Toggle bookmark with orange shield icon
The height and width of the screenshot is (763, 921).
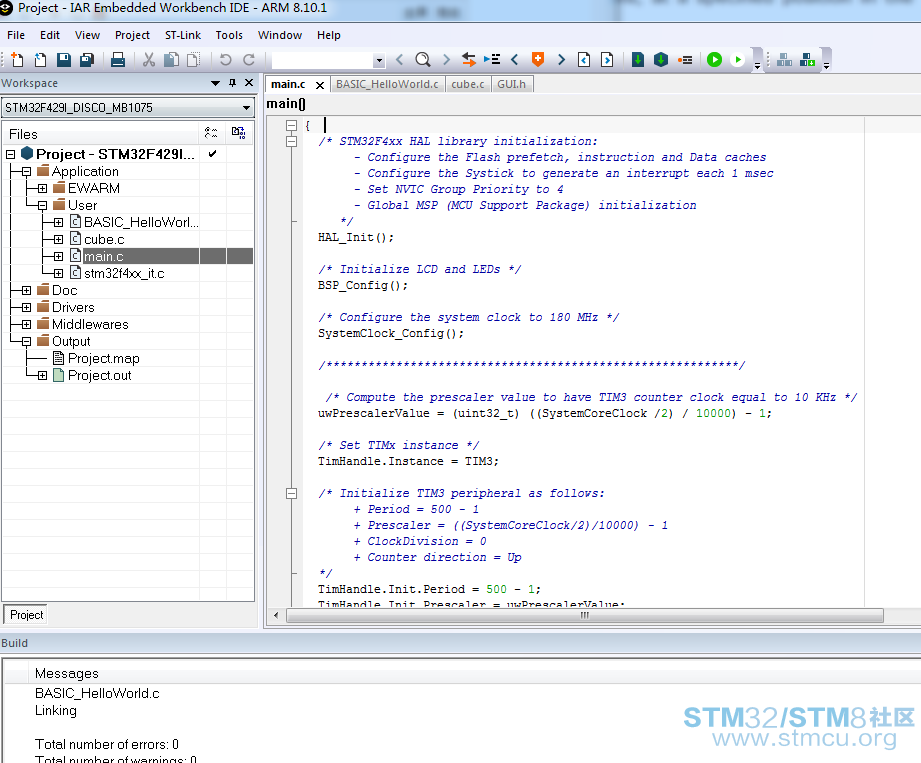537,60
